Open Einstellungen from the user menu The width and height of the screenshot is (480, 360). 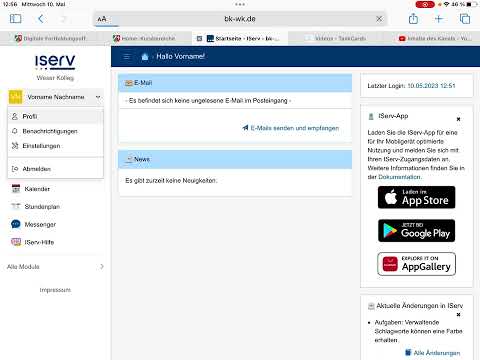coord(55,146)
